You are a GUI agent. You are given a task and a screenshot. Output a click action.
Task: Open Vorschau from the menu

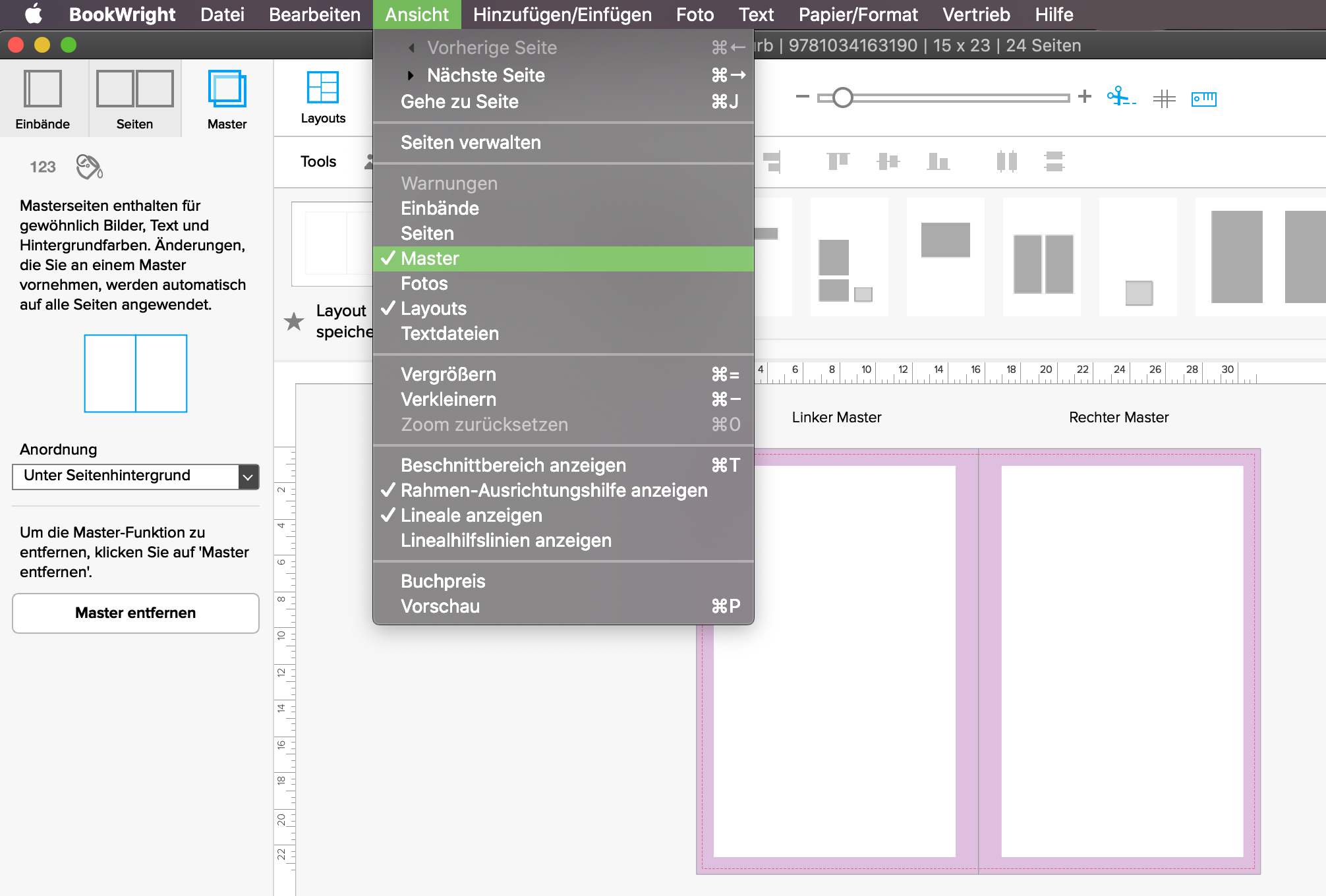(563, 606)
